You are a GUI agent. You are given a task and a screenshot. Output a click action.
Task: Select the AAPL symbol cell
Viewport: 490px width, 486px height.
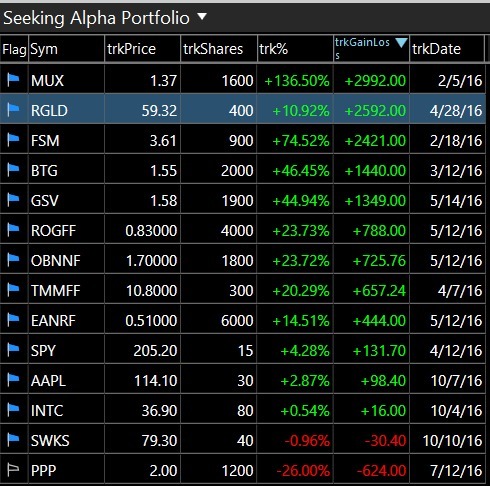tap(66, 380)
